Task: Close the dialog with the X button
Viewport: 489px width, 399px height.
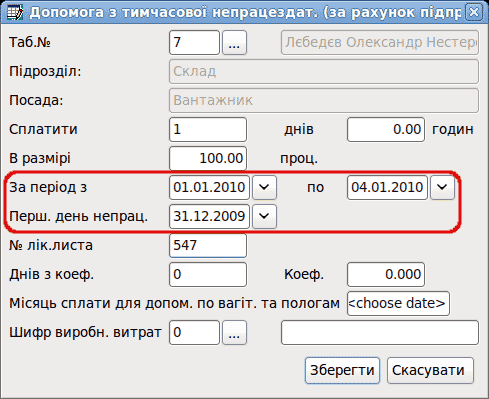Action: coord(474,12)
